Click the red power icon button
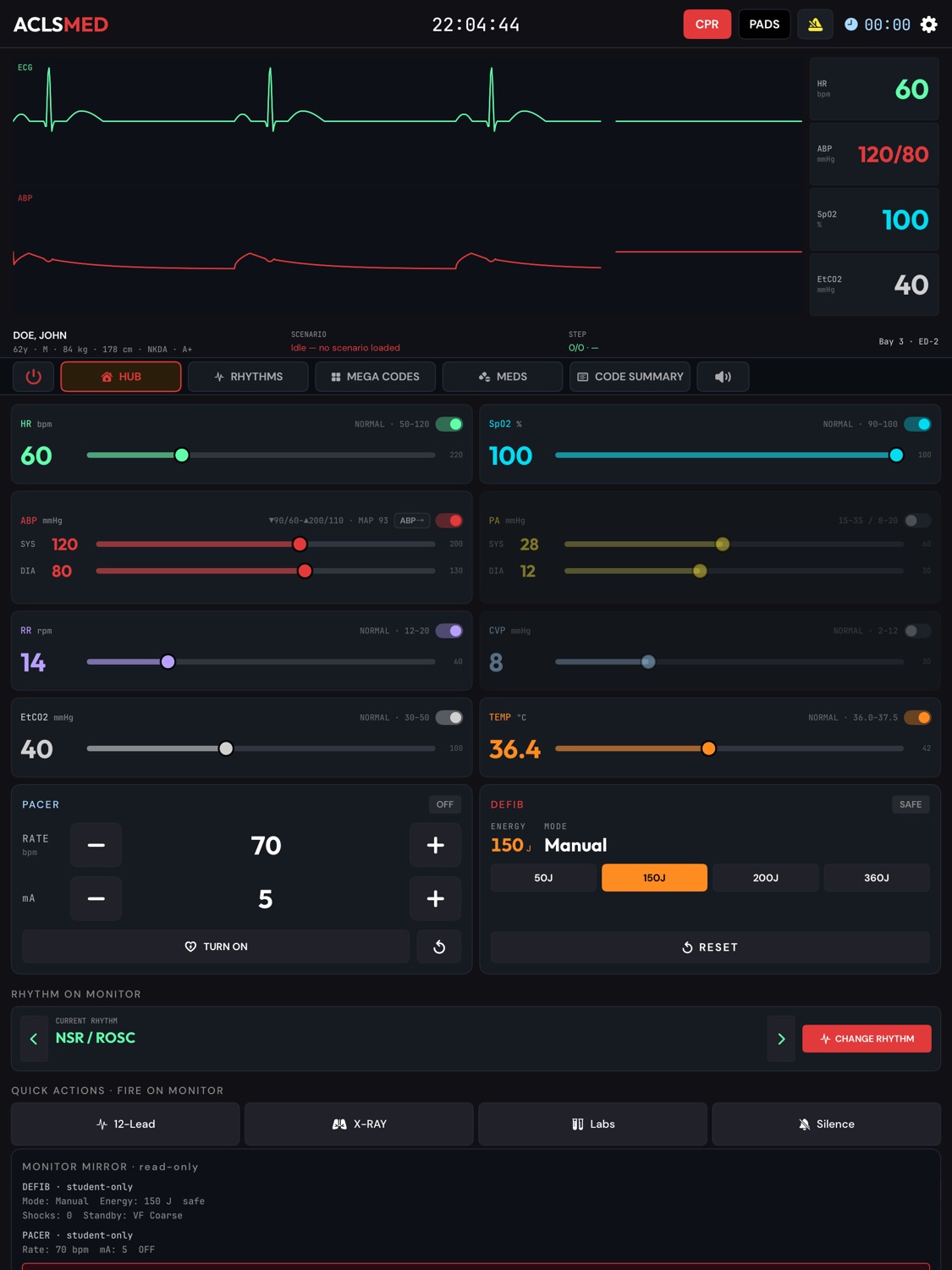 [x=34, y=377]
